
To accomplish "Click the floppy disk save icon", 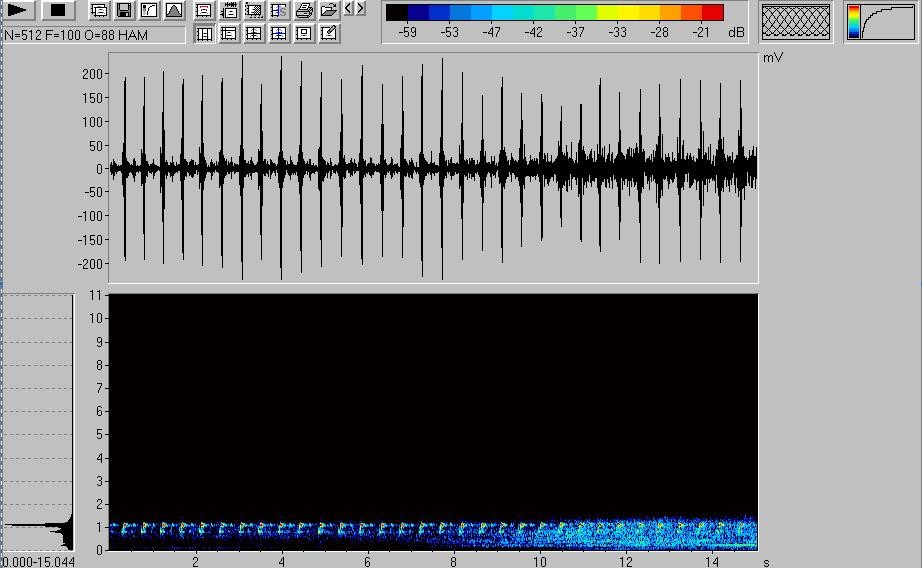I will (124, 10).
